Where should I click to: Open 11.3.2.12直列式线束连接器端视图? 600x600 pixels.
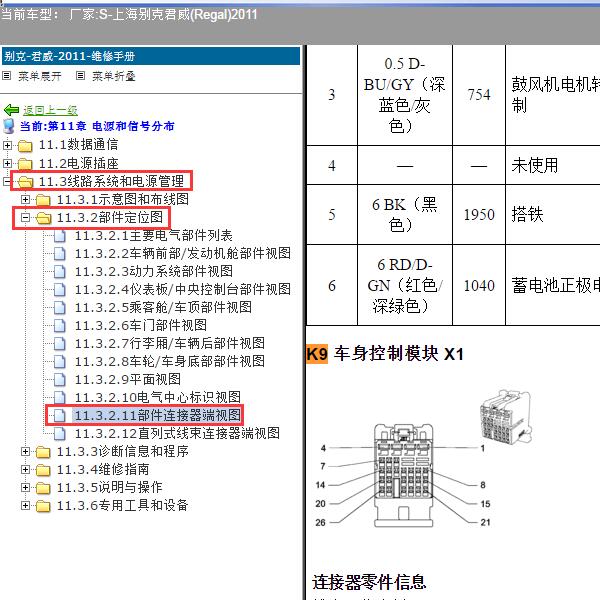[x=177, y=433]
